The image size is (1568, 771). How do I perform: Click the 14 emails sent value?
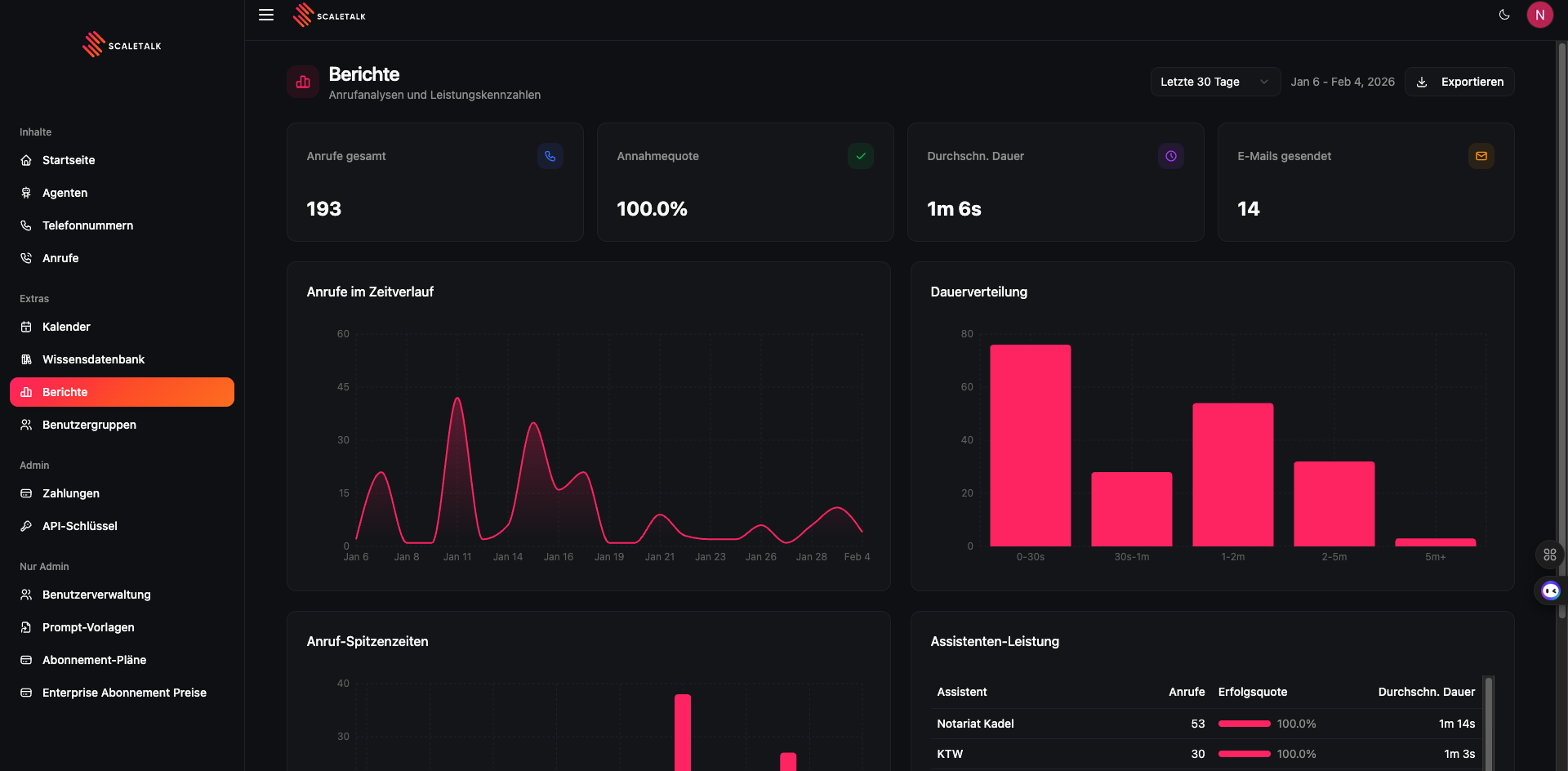coord(1248,209)
